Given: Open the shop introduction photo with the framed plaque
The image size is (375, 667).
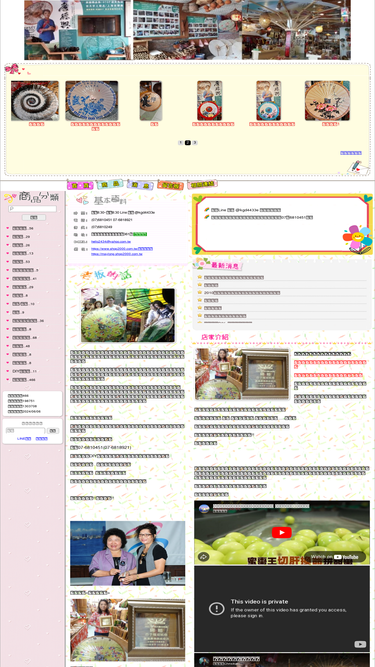Looking at the screenshot, I should tap(242, 374).
